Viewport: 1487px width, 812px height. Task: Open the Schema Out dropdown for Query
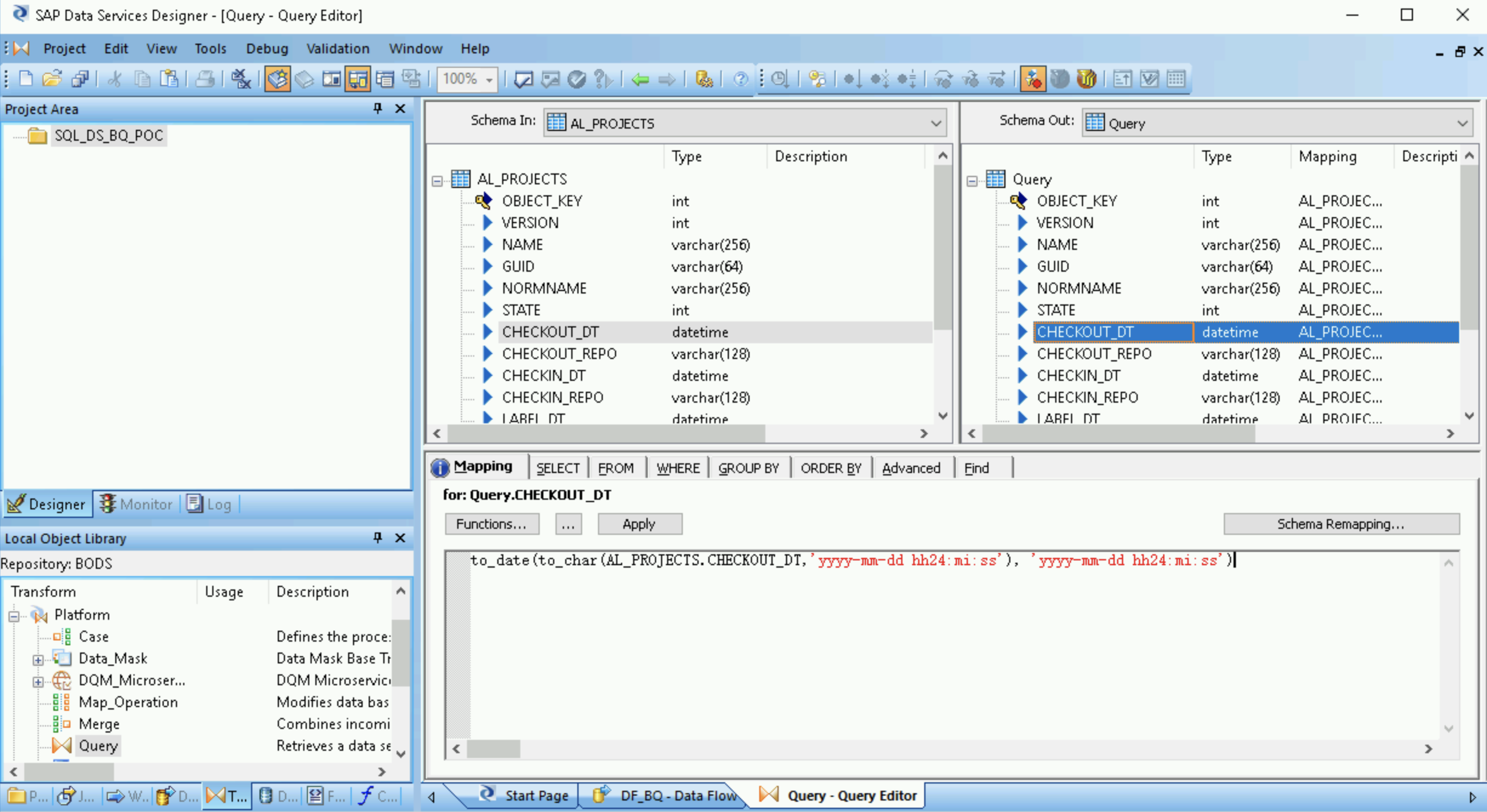(1463, 122)
